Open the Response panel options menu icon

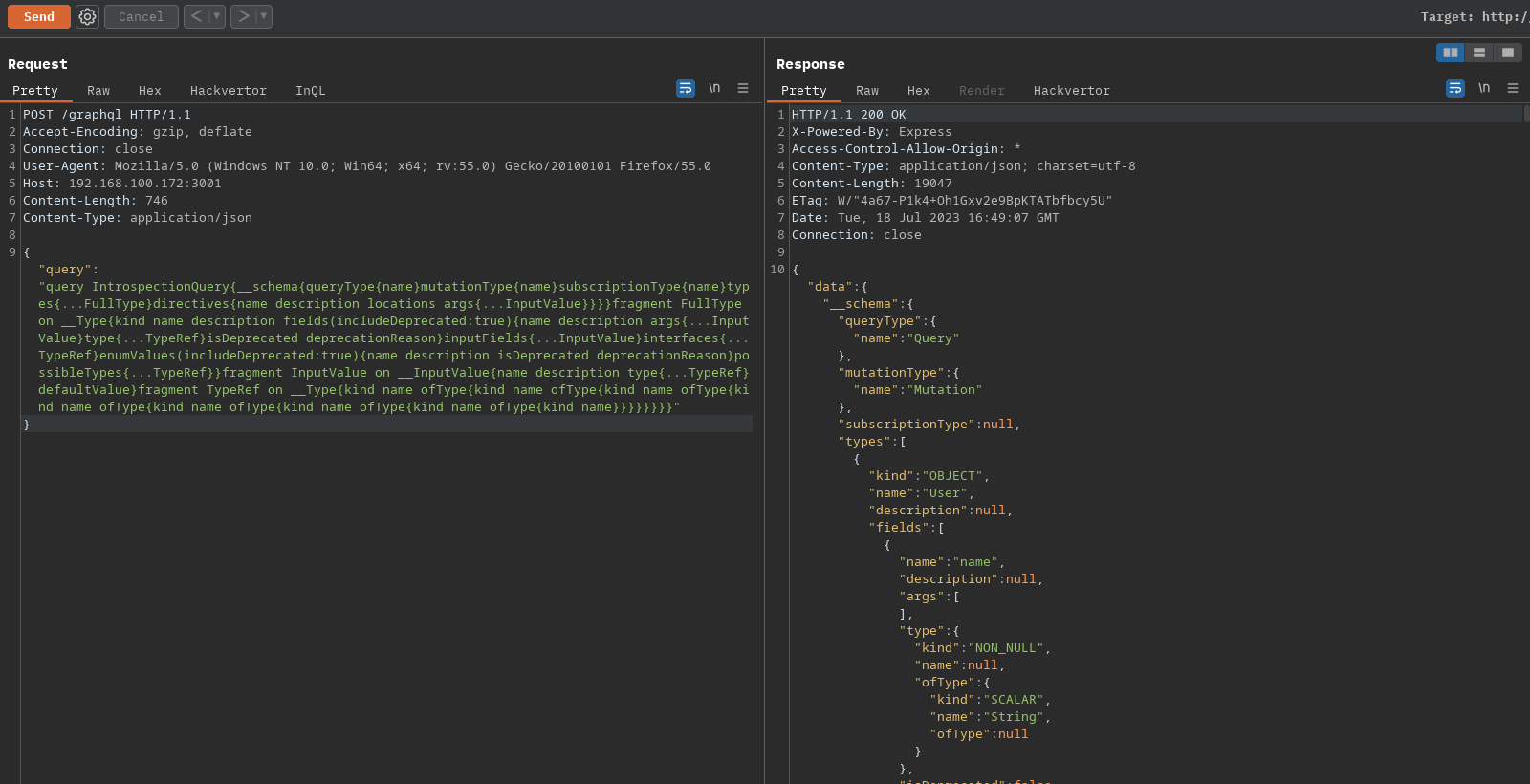coord(1513,88)
